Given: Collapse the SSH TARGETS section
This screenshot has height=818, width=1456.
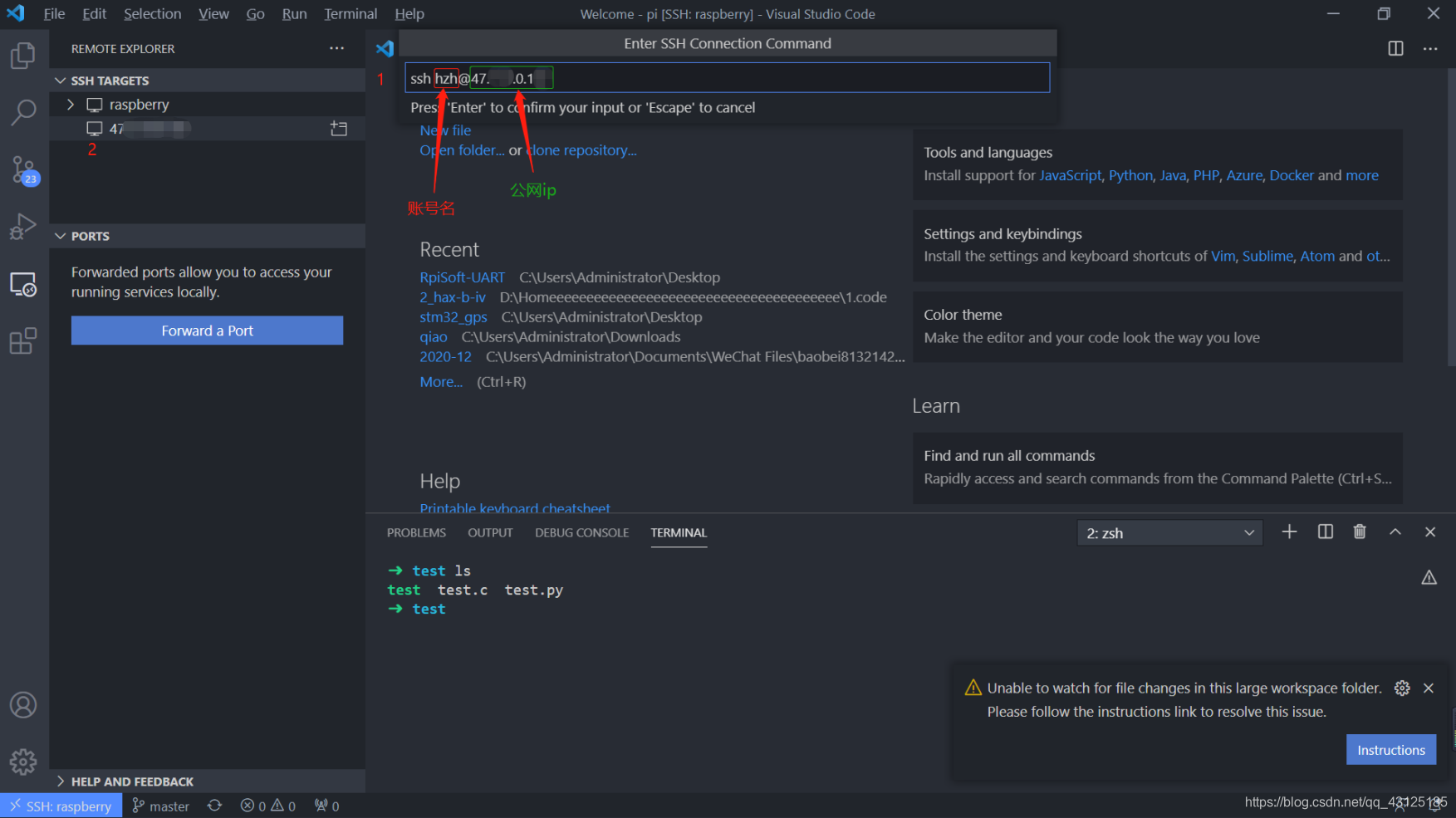Looking at the screenshot, I should tap(208, 81).
